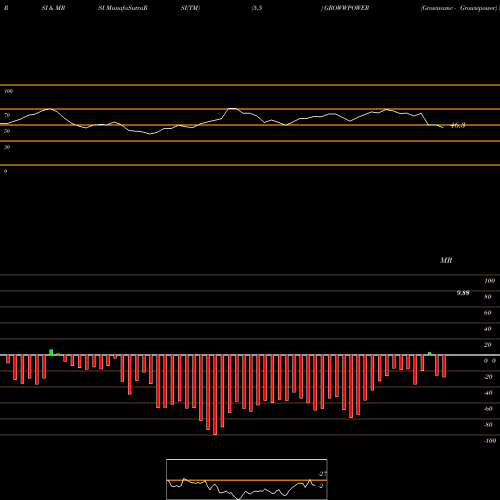This screenshot has height=500, width=500.
Task: Click the 'SI & MR' header label
Action: tap(53, 8)
